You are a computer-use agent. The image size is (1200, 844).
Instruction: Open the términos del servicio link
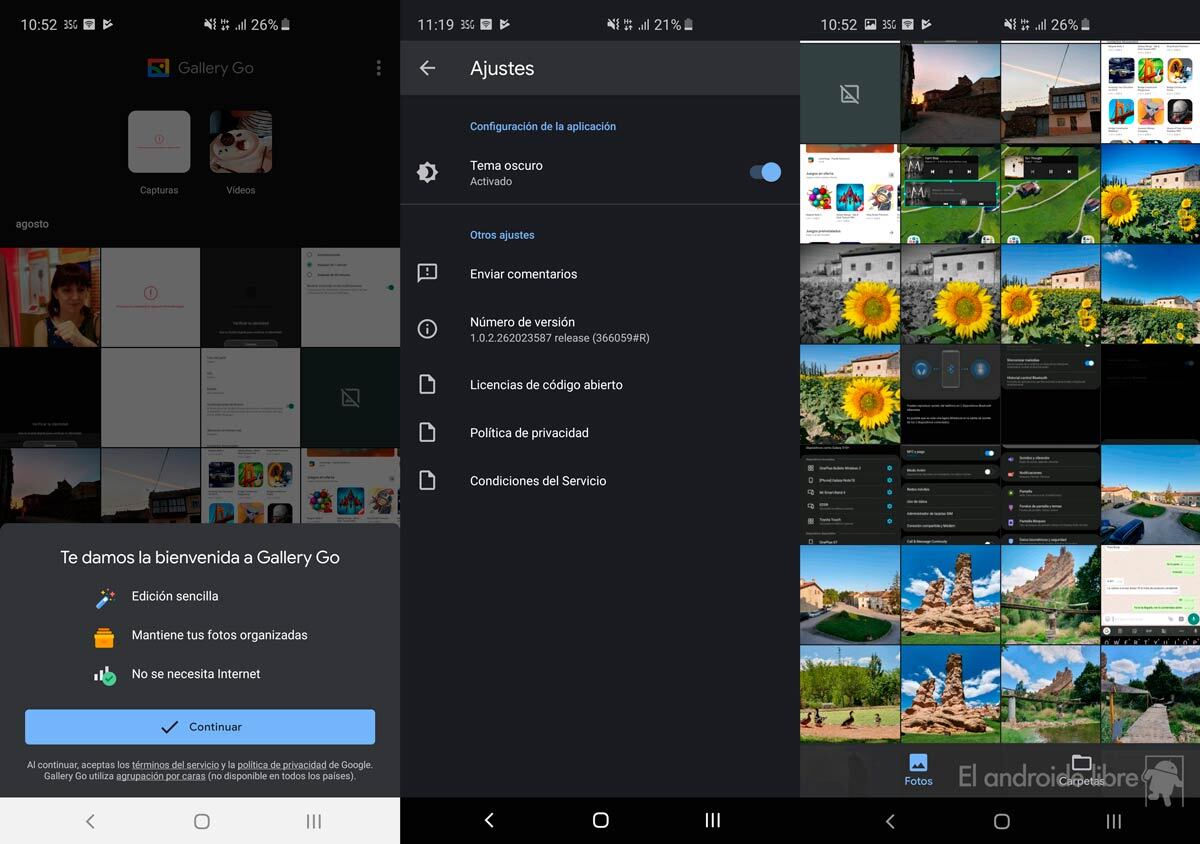coord(175,765)
